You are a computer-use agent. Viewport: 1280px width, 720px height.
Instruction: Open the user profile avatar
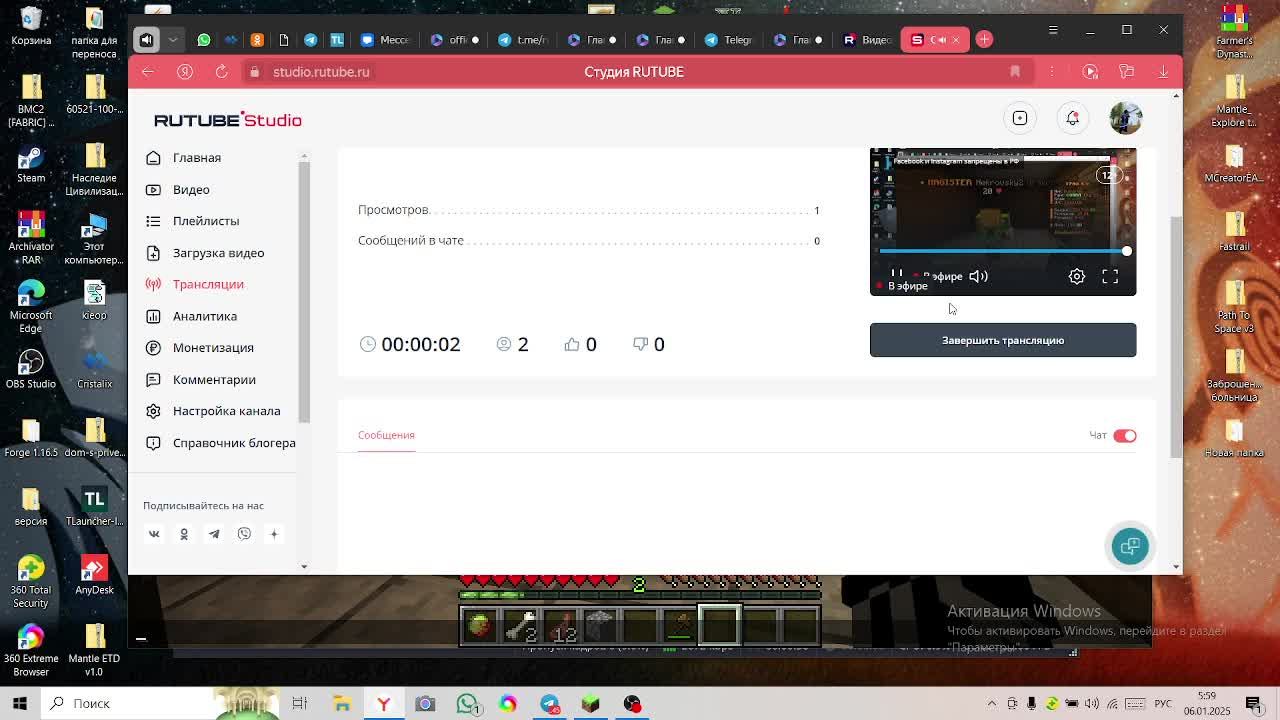point(1125,118)
